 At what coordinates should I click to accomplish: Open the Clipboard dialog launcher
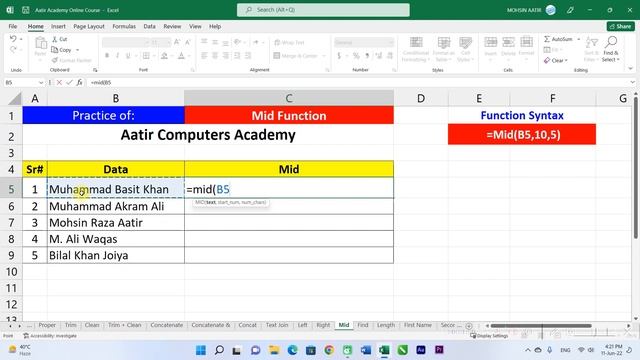click(95, 70)
